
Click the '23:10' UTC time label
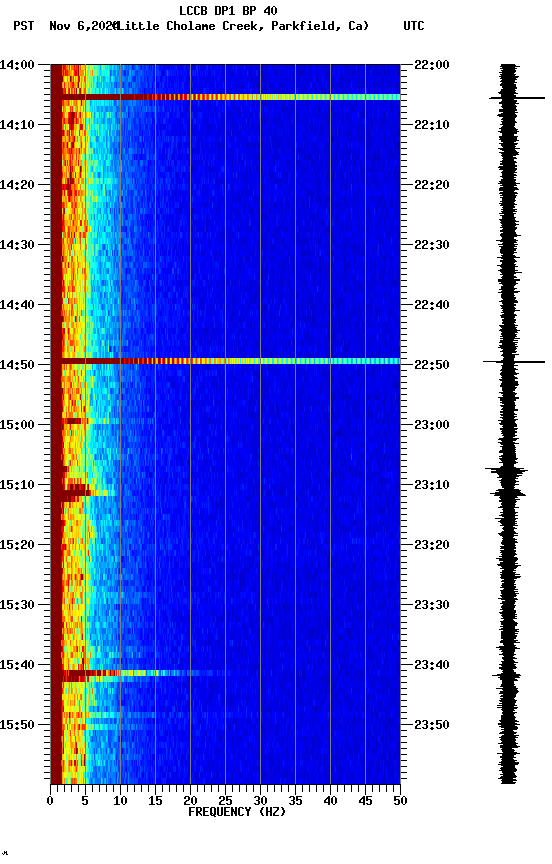(x=432, y=485)
